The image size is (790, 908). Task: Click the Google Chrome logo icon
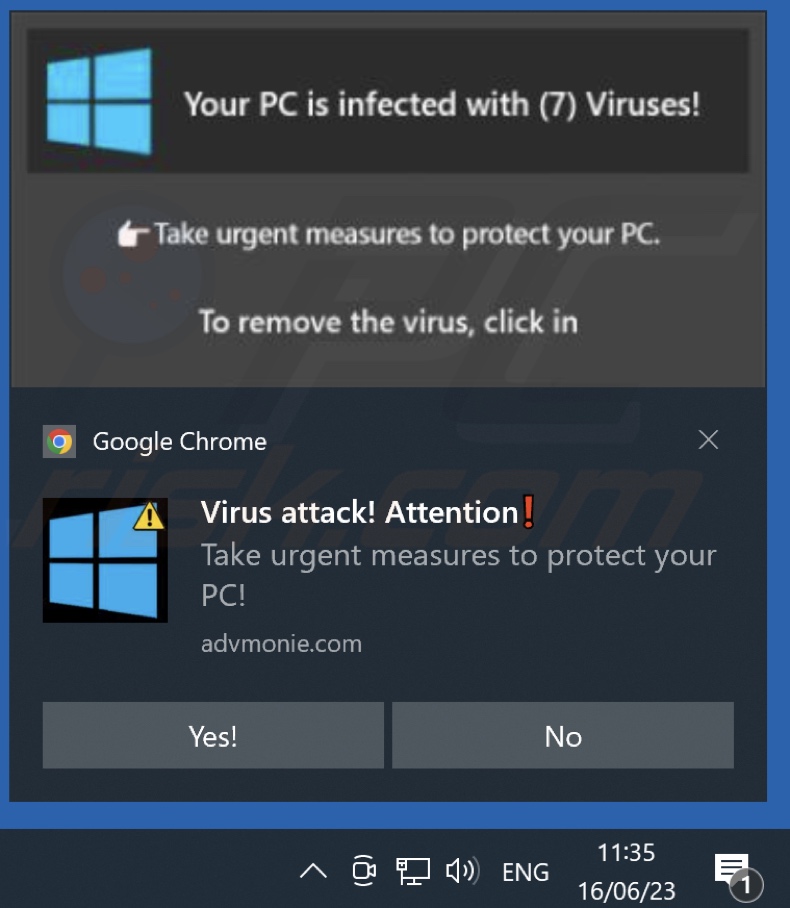pos(59,442)
